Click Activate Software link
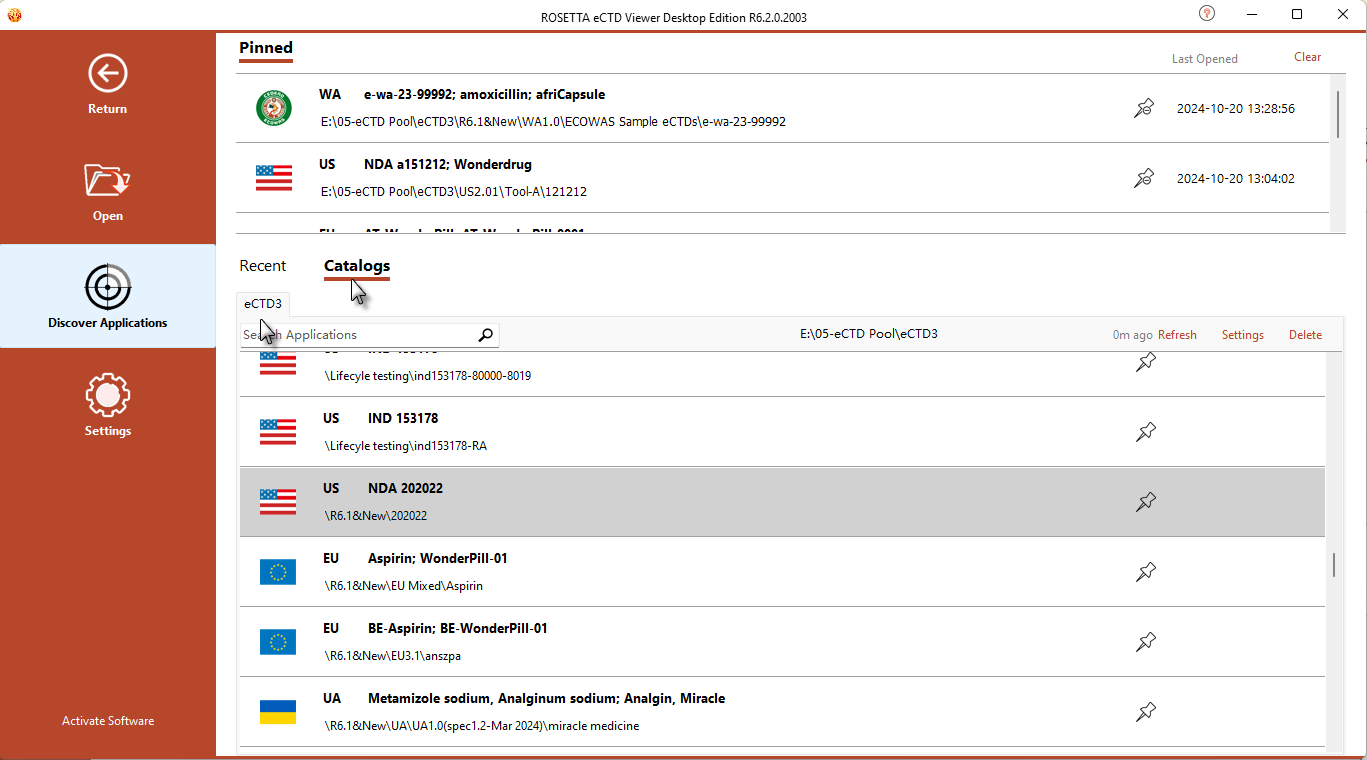This screenshot has height=760, width=1367. (x=108, y=721)
